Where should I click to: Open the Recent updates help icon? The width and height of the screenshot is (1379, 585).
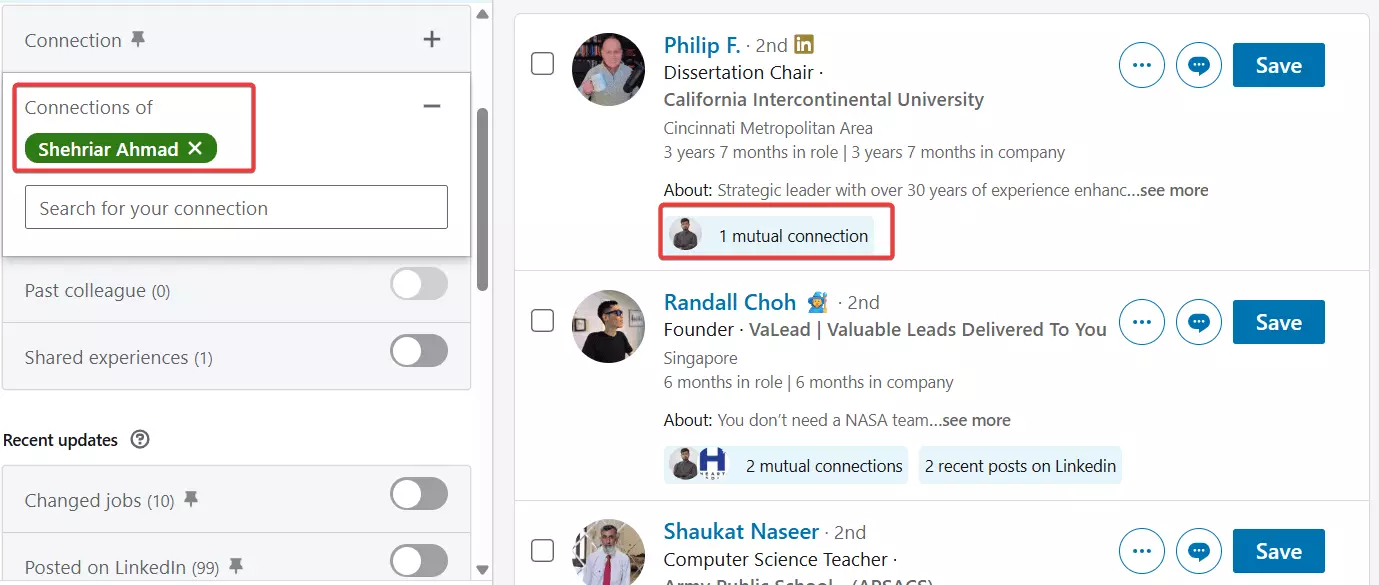coord(140,439)
